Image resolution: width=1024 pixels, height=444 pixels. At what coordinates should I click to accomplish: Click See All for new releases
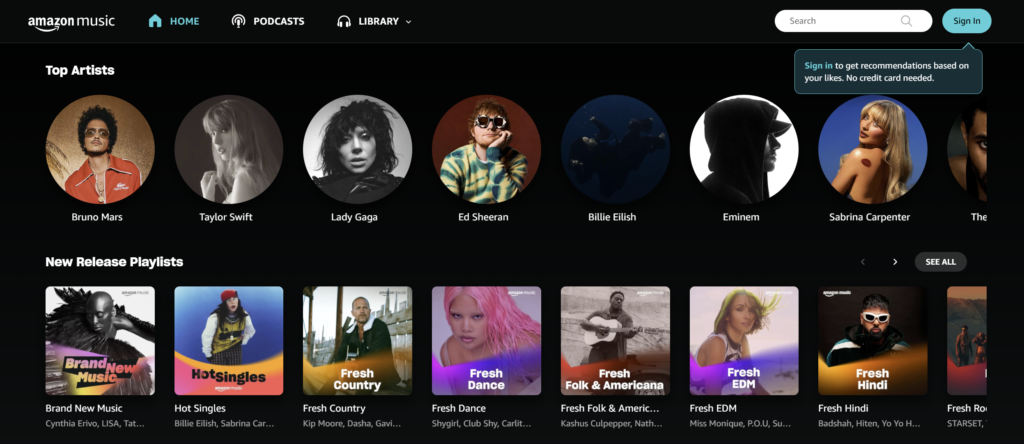coord(940,262)
